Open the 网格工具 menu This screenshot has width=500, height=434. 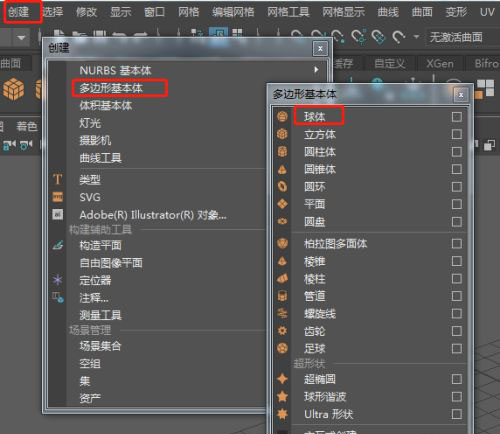(288, 12)
